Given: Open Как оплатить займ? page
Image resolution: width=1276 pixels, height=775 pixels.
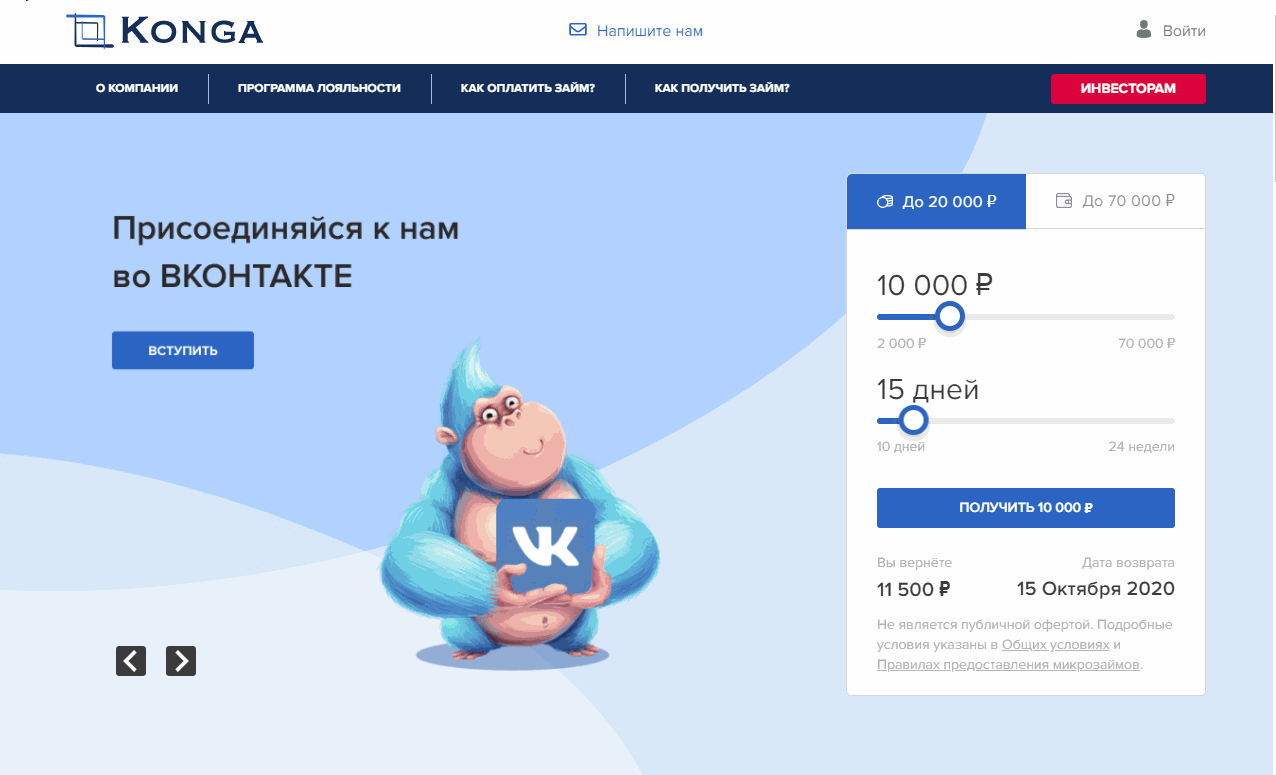Looking at the screenshot, I should coord(528,88).
